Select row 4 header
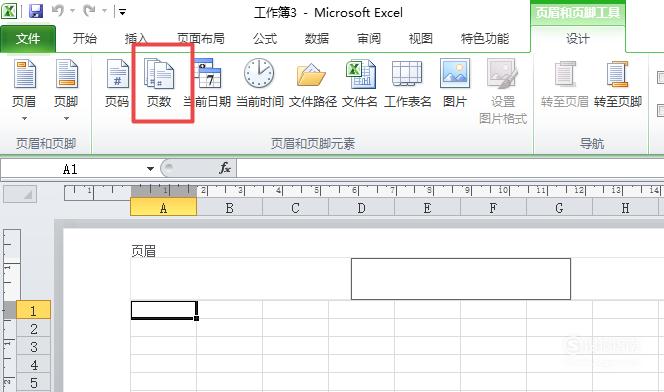664x392 pixels. pos(33,364)
